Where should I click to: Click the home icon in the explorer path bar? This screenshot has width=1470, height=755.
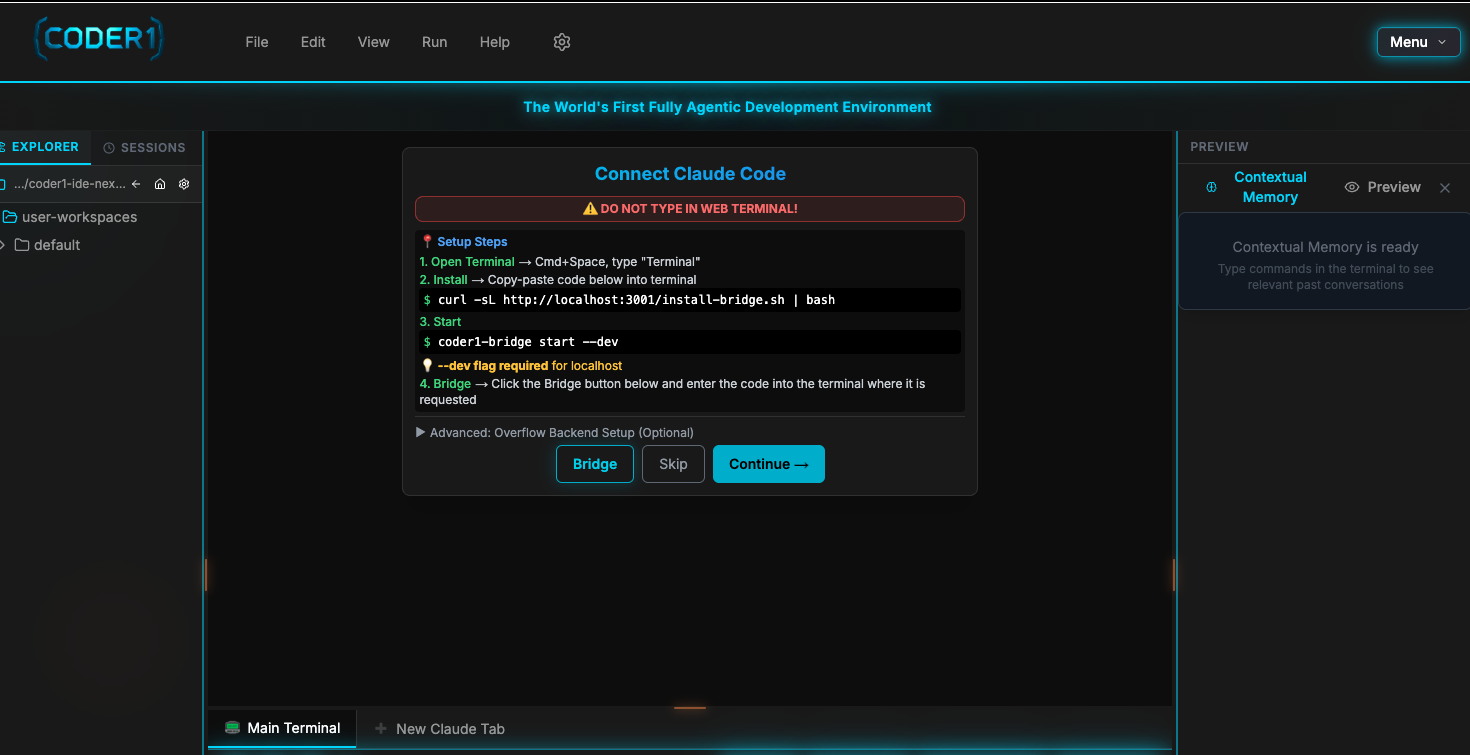click(x=159, y=184)
